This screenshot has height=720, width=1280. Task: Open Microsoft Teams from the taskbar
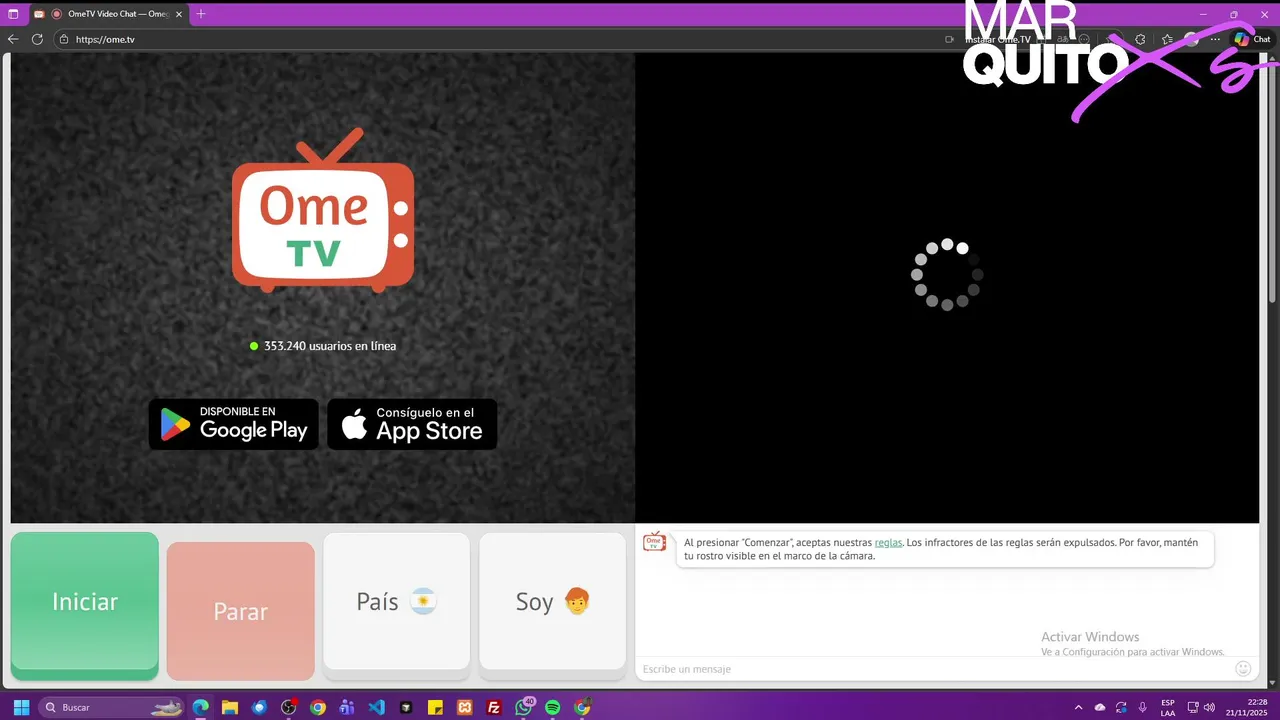[x=347, y=707]
